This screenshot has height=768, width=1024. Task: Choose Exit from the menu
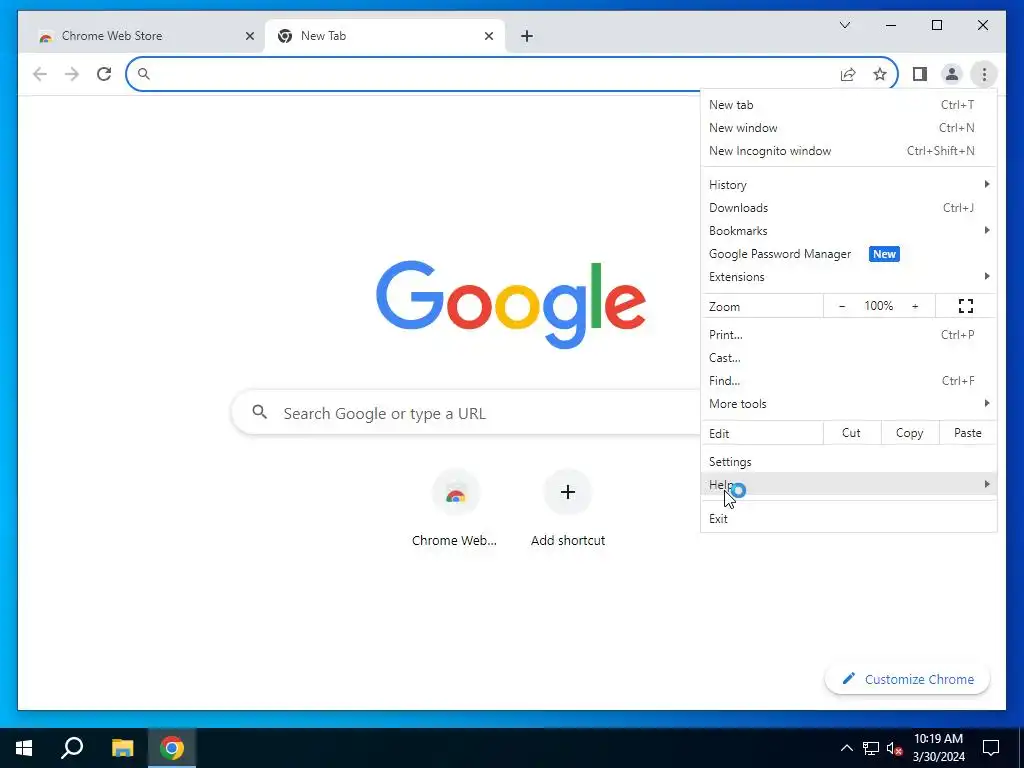[x=848, y=519]
